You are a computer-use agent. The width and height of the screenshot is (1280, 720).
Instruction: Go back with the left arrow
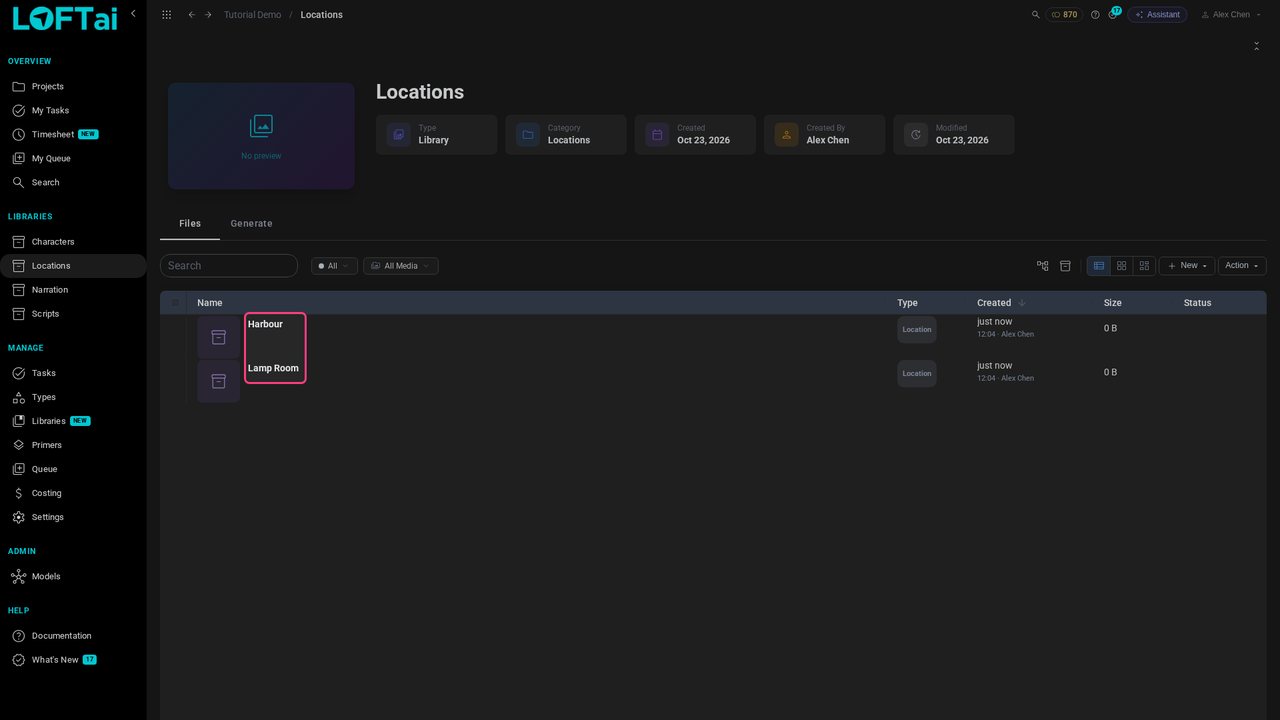(x=191, y=15)
